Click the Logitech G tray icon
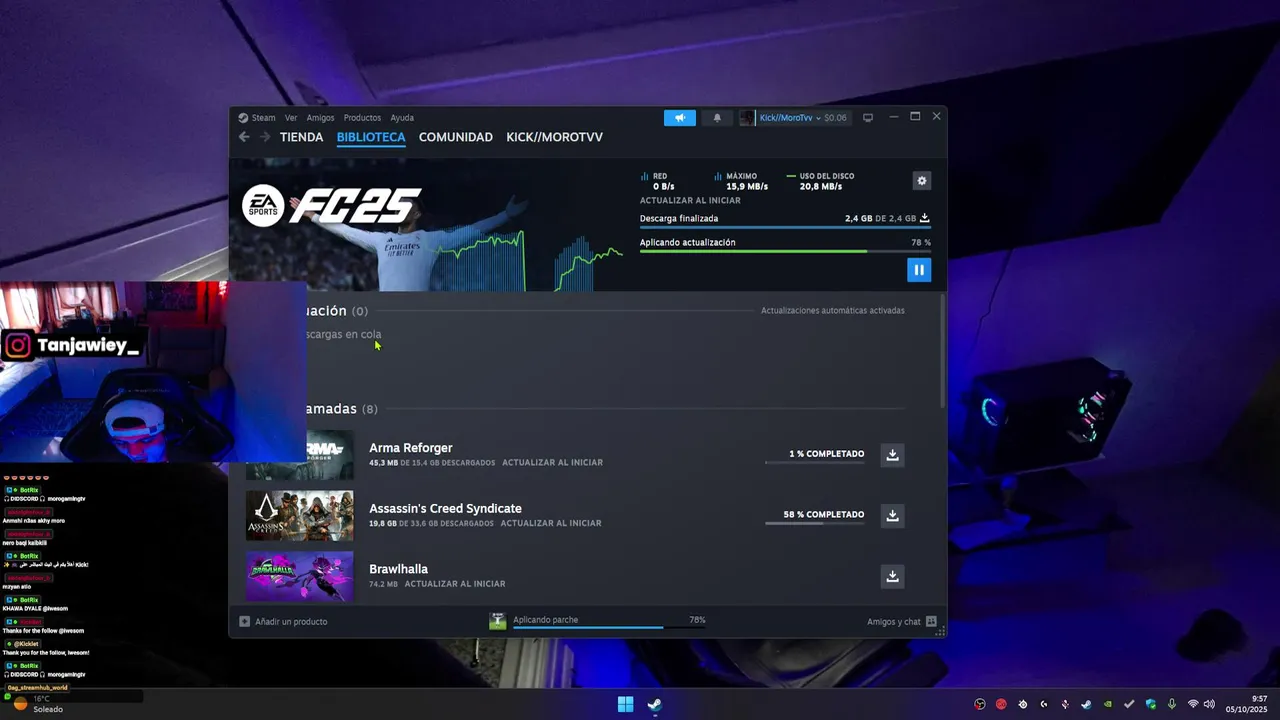The width and height of the screenshot is (1280, 720). click(x=1044, y=704)
